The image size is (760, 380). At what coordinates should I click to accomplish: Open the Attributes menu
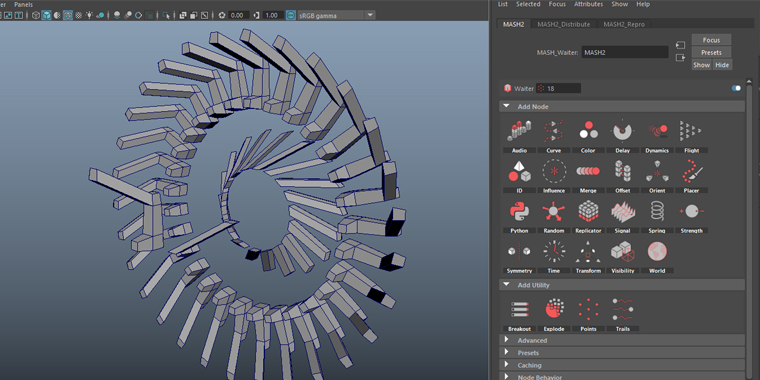[x=588, y=4]
